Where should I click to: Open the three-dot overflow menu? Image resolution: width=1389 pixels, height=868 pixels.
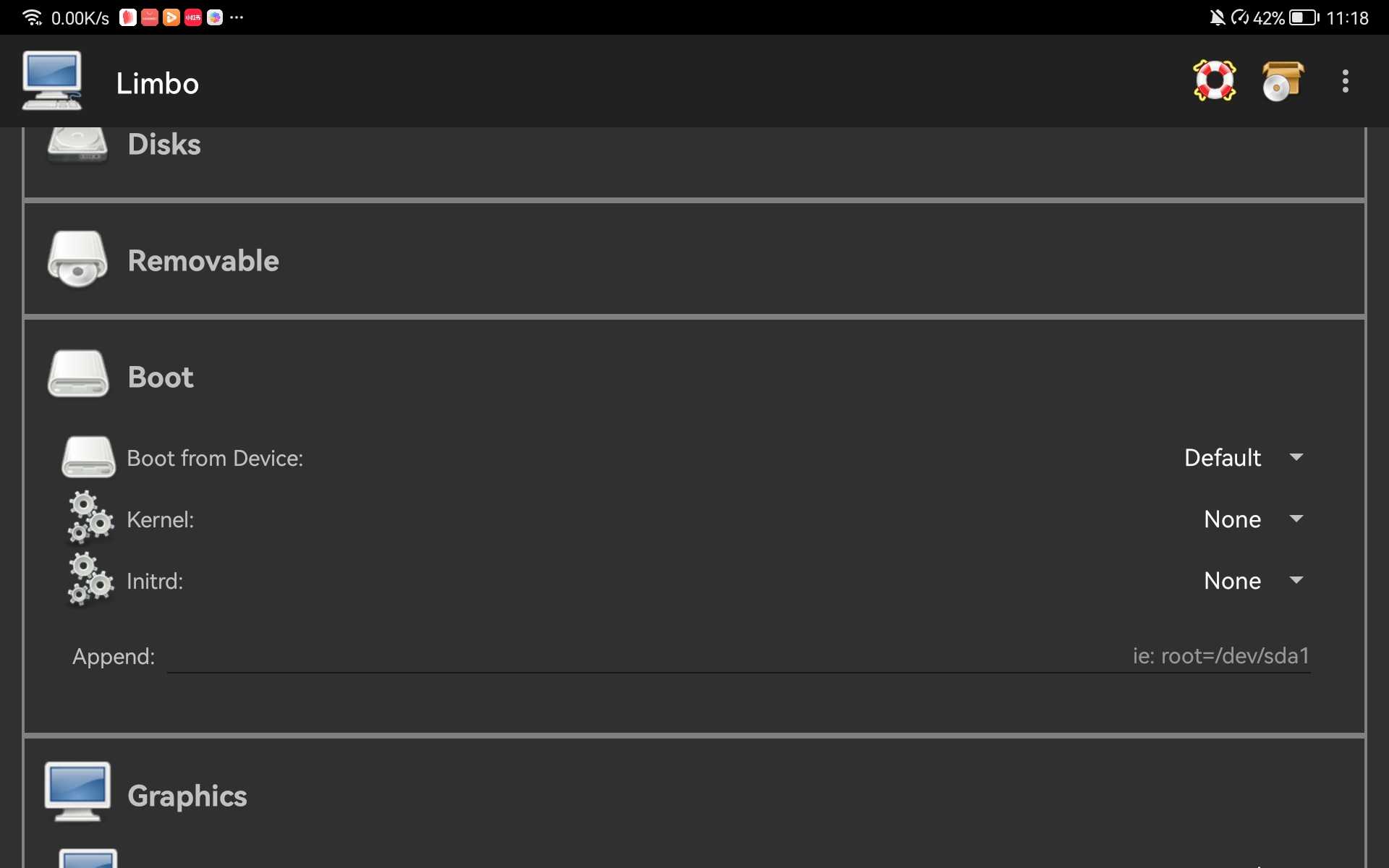pos(1346,81)
